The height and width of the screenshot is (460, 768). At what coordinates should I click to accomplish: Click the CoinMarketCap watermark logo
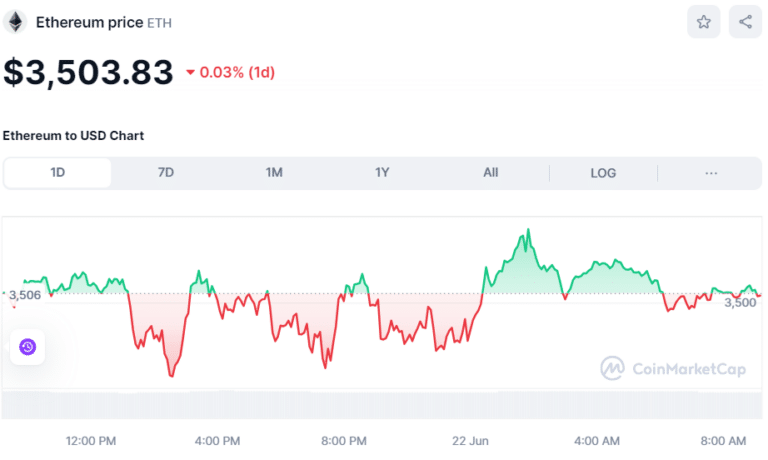(673, 368)
